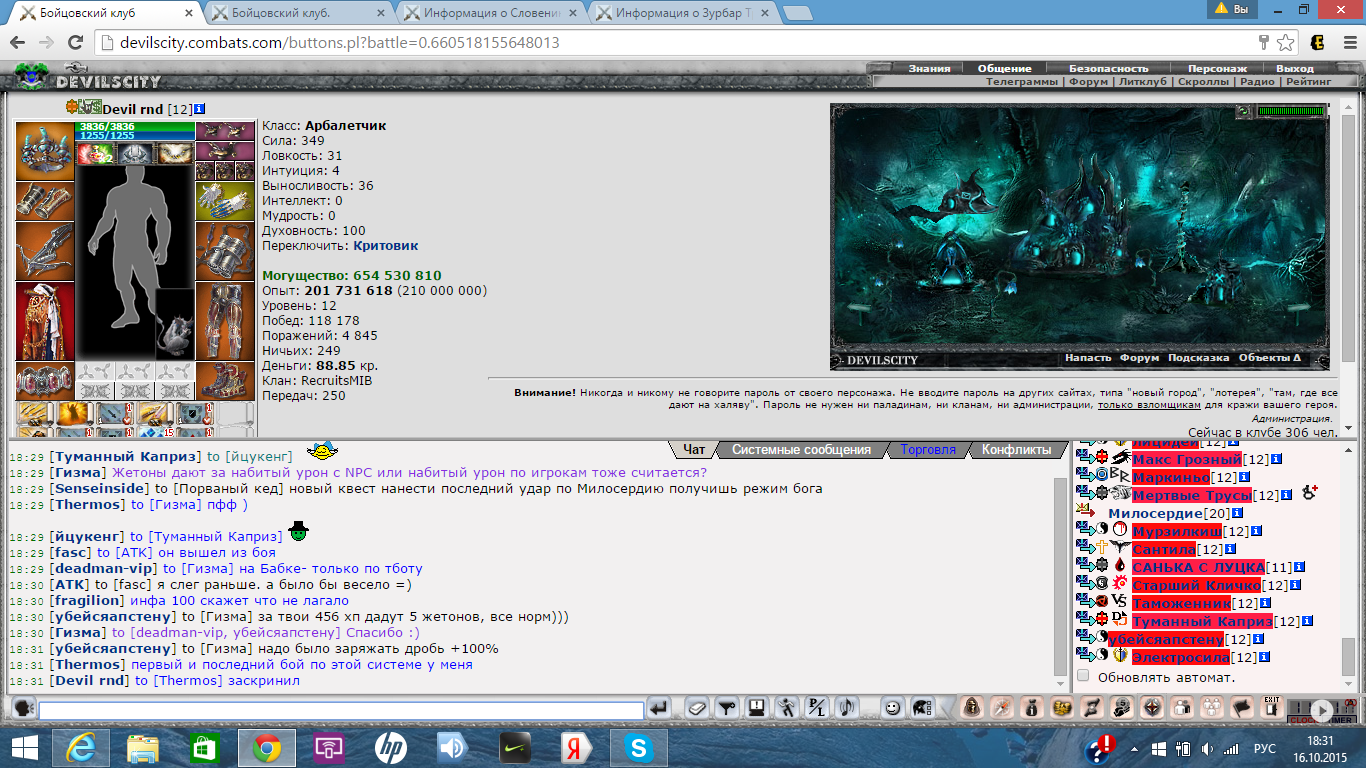Click the Выход menu item
The width and height of the screenshot is (1366, 768).
point(1295,68)
